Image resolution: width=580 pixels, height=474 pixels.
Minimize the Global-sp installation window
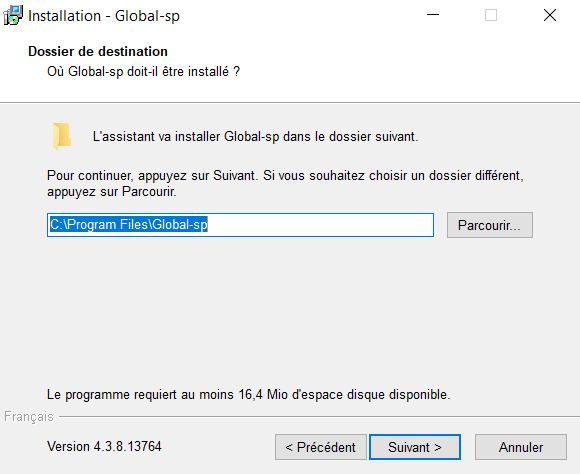(433, 15)
